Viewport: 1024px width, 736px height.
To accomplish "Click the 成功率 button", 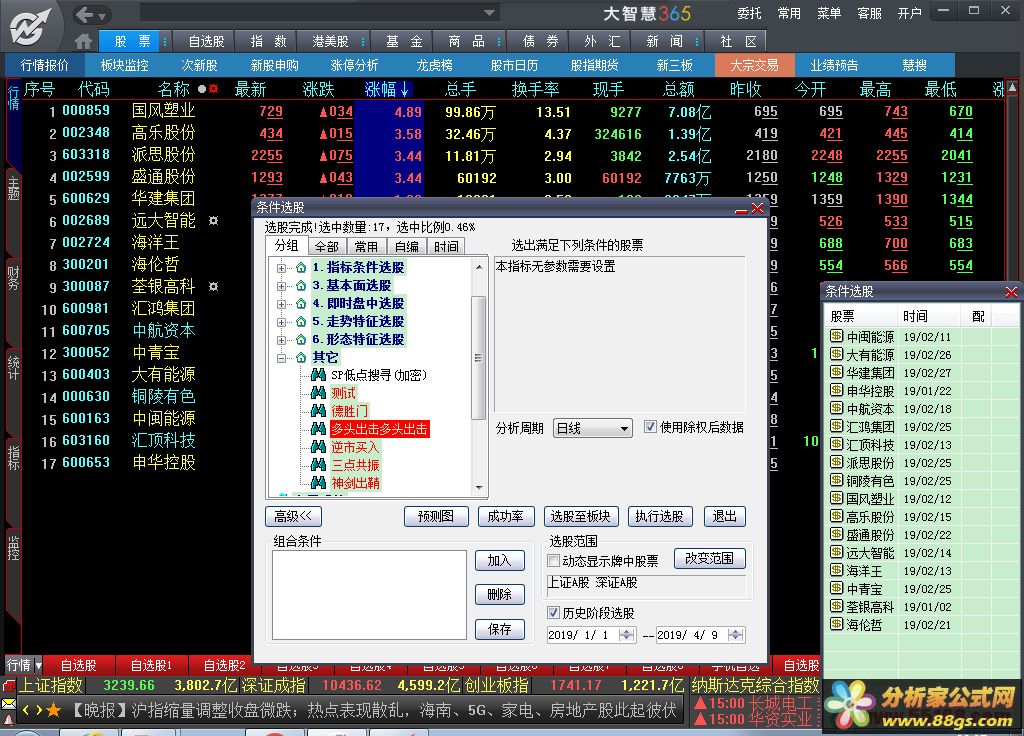I will 505,516.
